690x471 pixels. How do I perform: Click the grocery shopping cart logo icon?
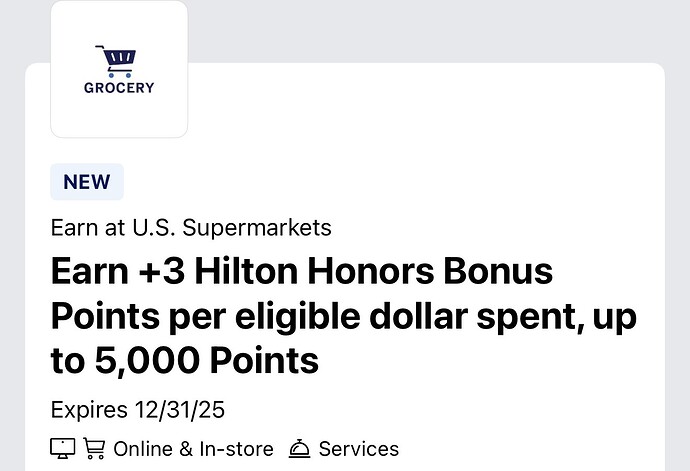[x=118, y=61]
